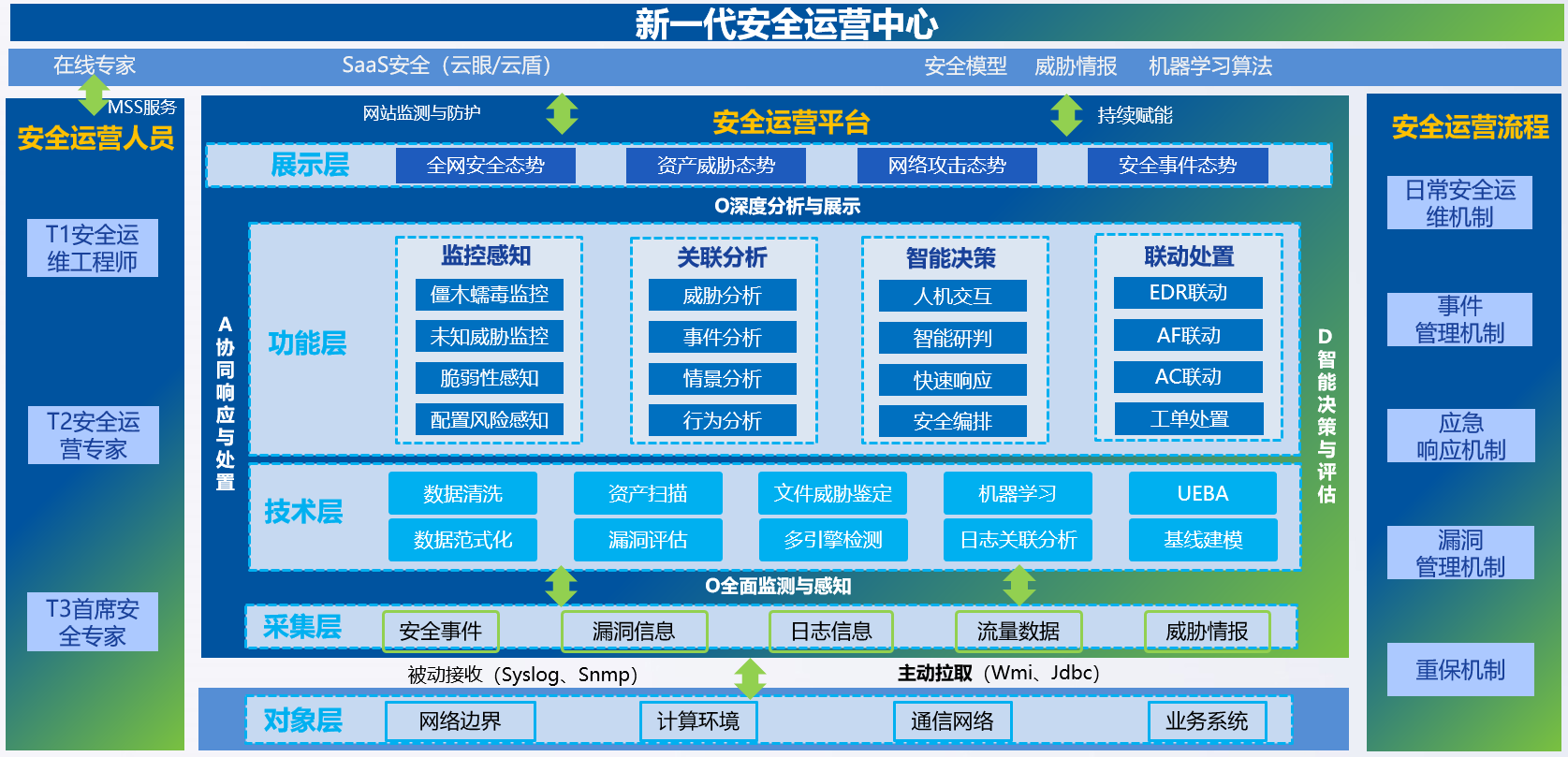Screen dimensions: 1568x757
Task: Click the green arrow next to 网站监测与防护
Action: (562, 114)
